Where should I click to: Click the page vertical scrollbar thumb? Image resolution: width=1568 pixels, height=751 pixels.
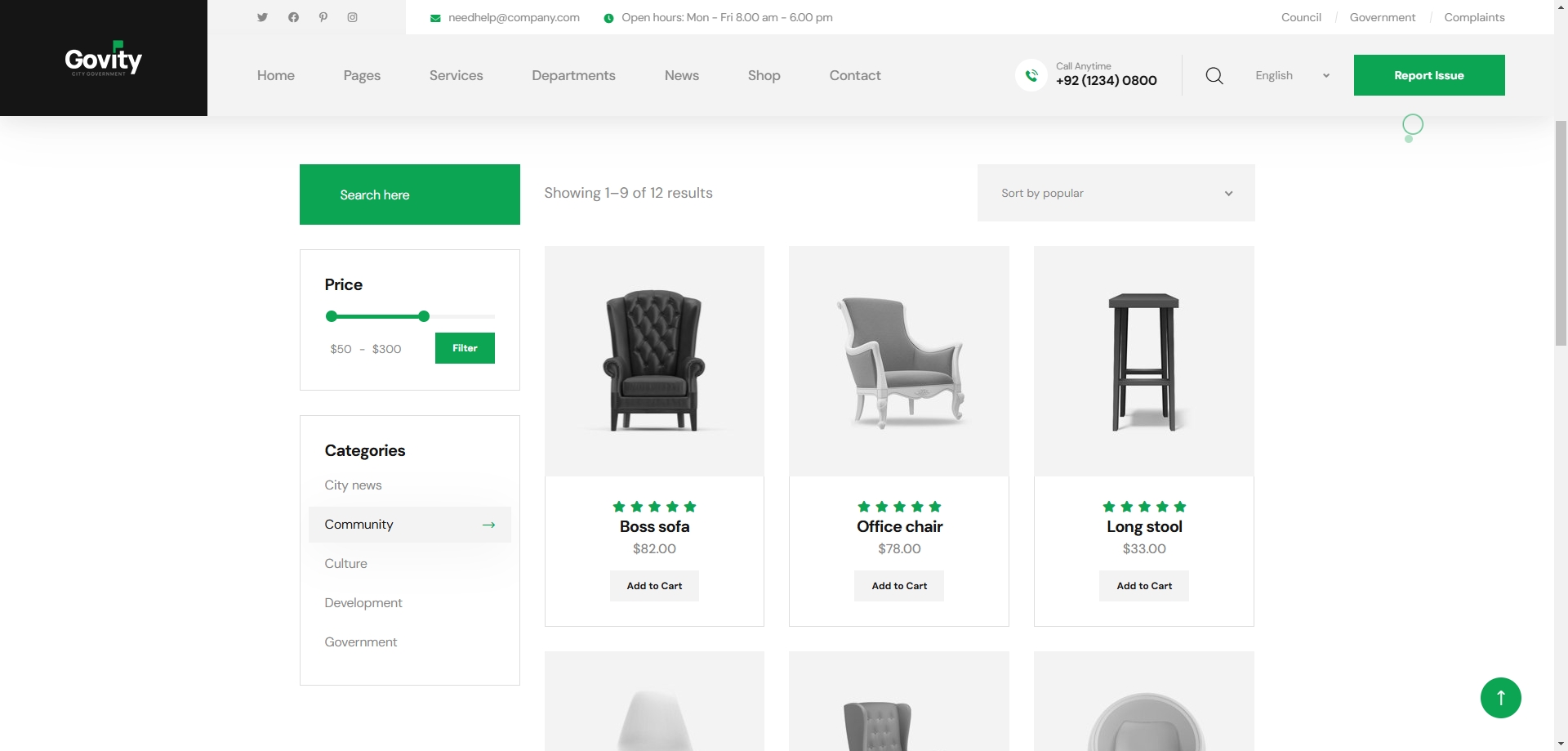[1561, 234]
